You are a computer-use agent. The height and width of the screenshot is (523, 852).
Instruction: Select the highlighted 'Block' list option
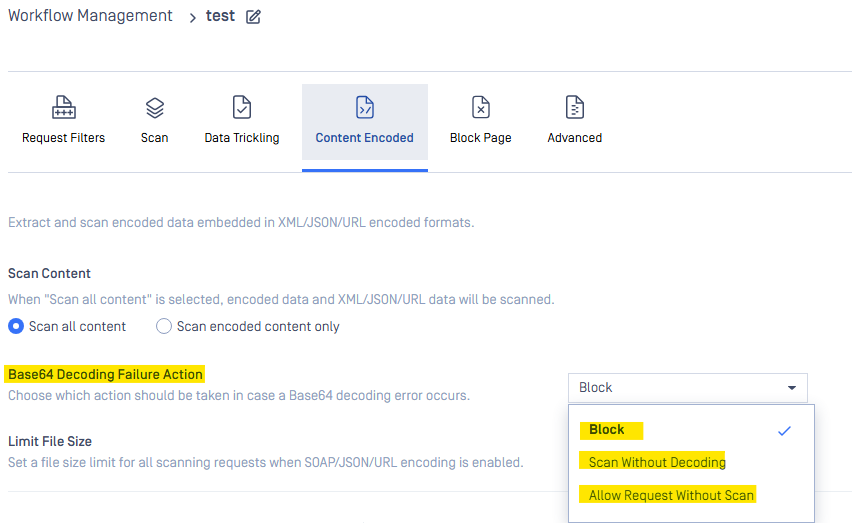point(607,430)
